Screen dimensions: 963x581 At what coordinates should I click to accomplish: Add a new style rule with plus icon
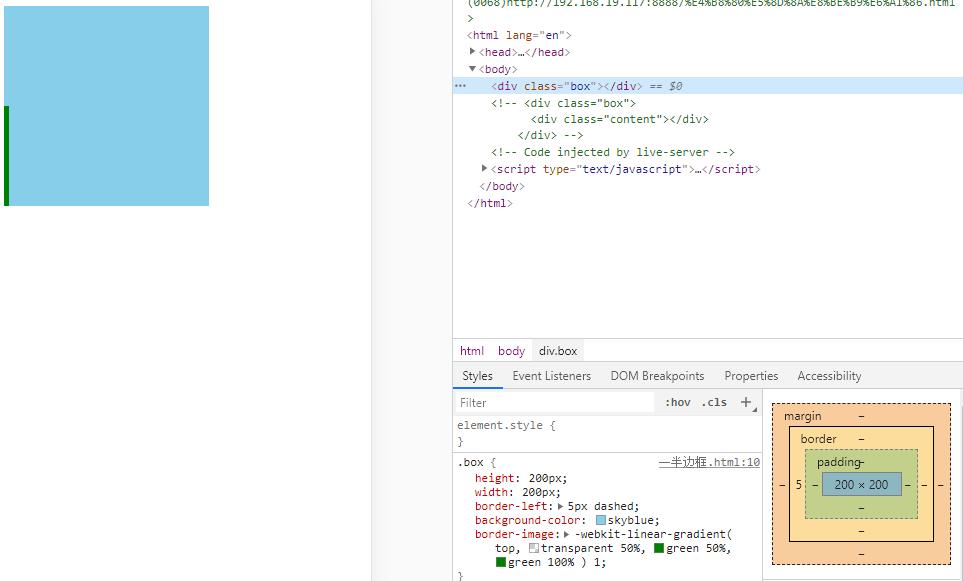click(x=746, y=402)
